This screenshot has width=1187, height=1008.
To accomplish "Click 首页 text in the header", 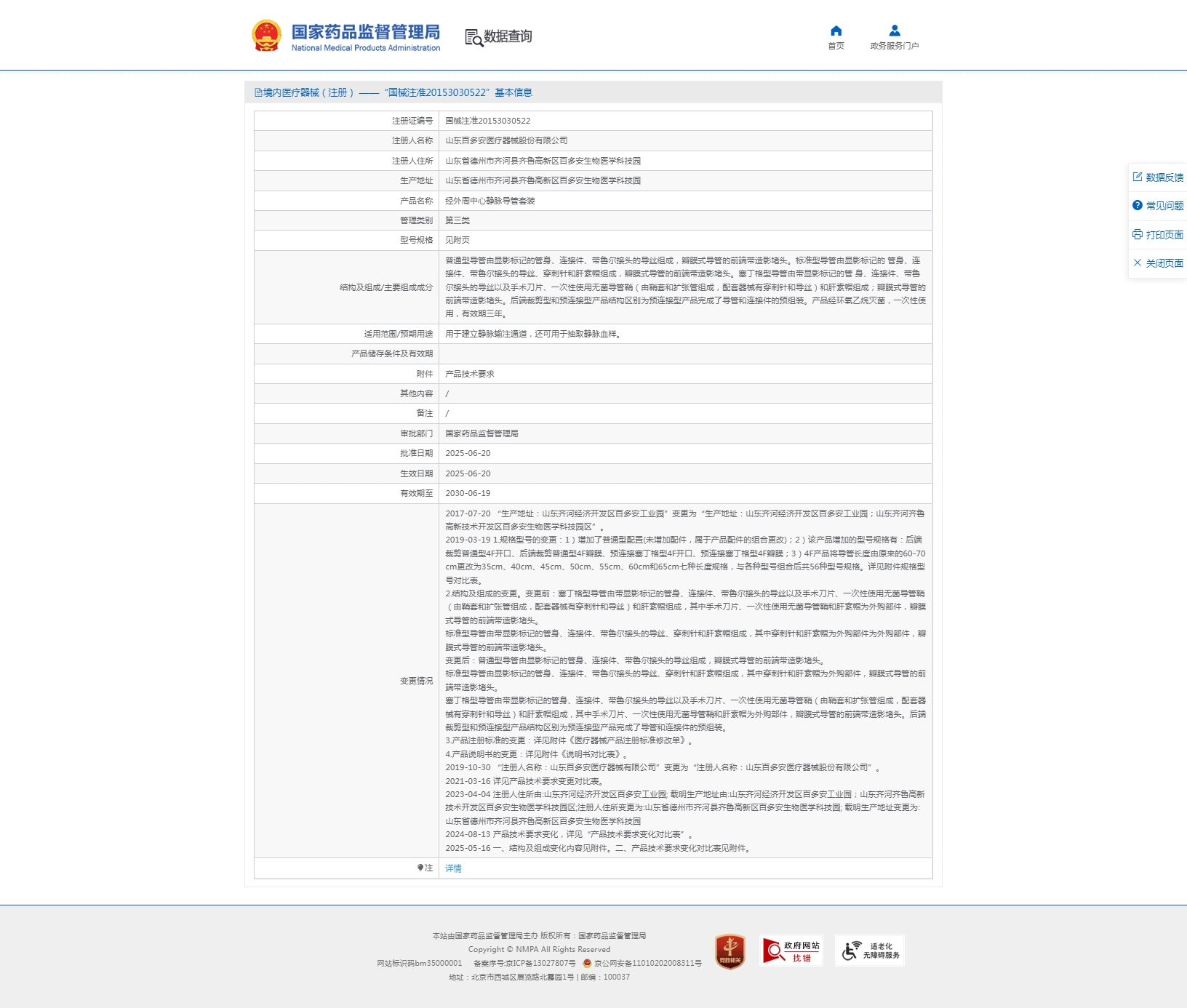I will [836, 46].
